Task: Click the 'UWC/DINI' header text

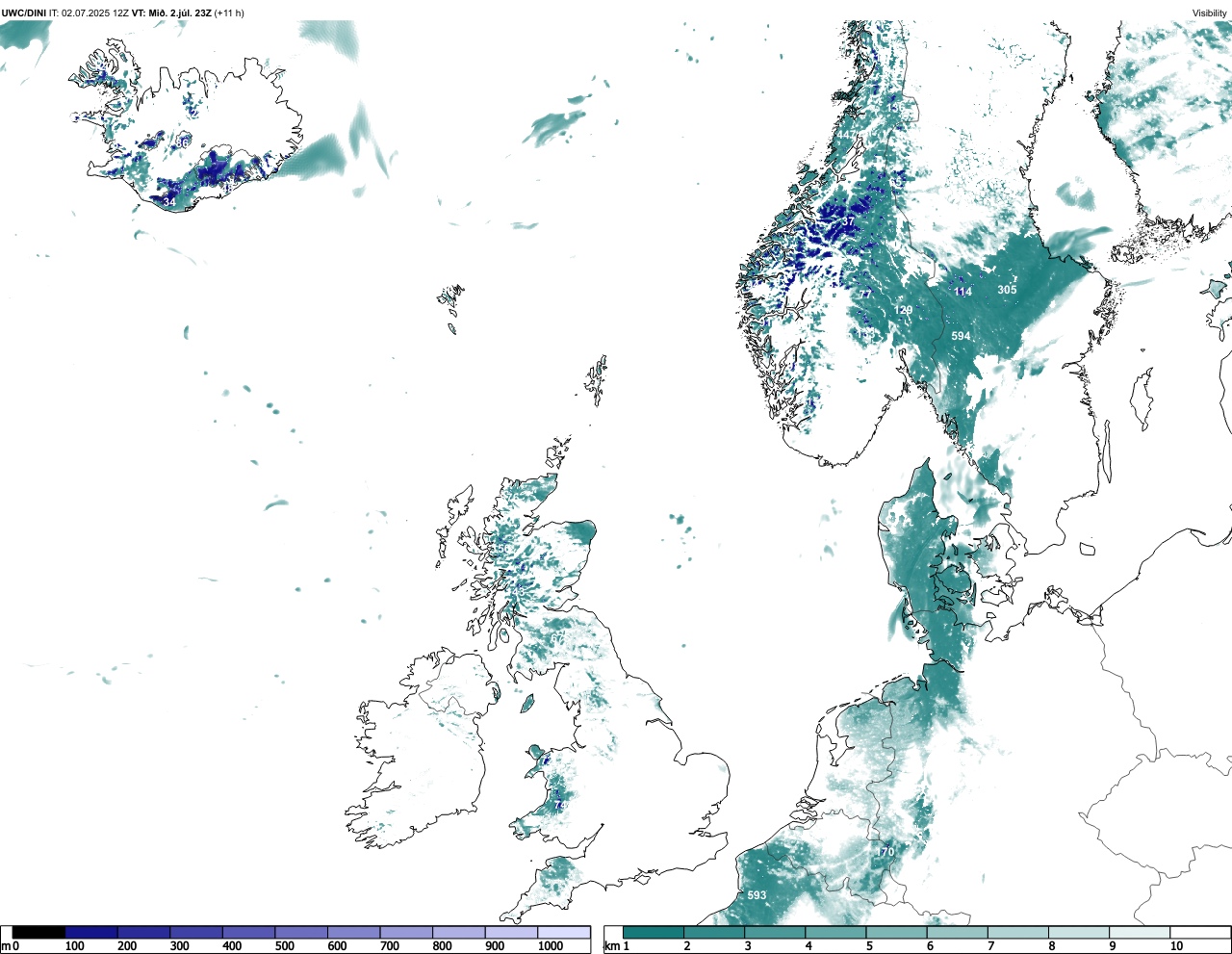Action: tap(24, 13)
